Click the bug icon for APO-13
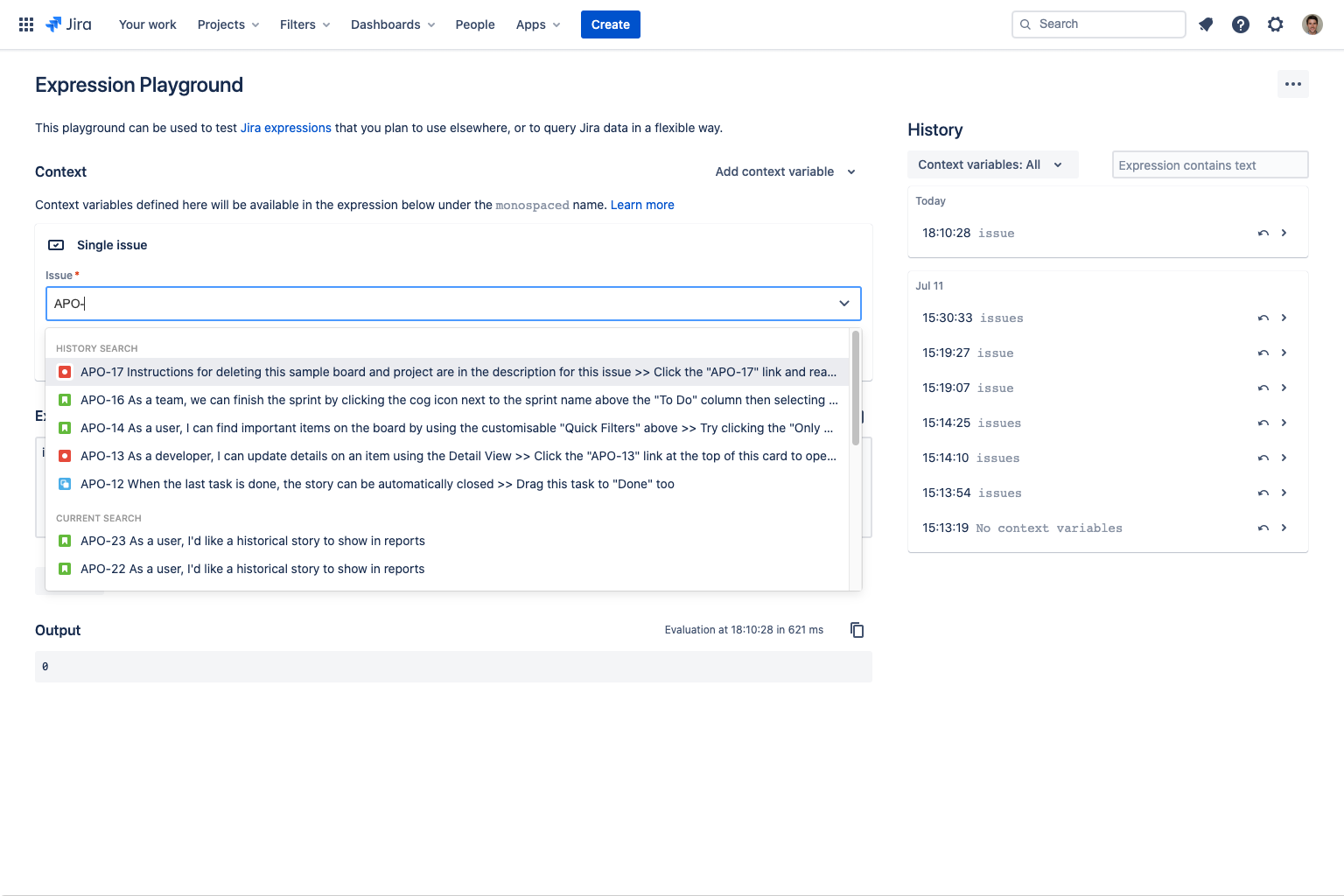Image resolution: width=1344 pixels, height=896 pixels. 65,456
